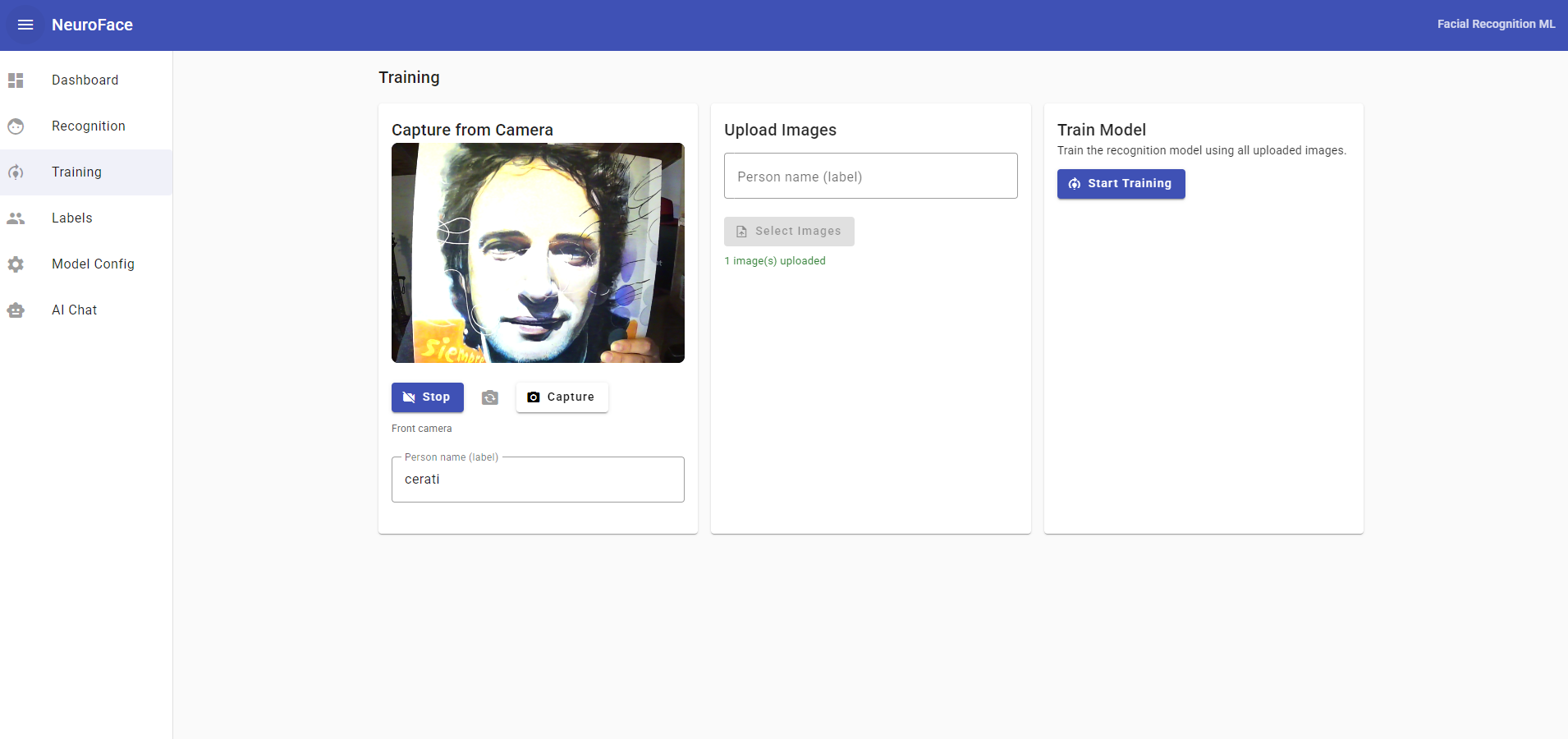
Task: Click the Training model icon in sidebar
Action: click(x=16, y=172)
